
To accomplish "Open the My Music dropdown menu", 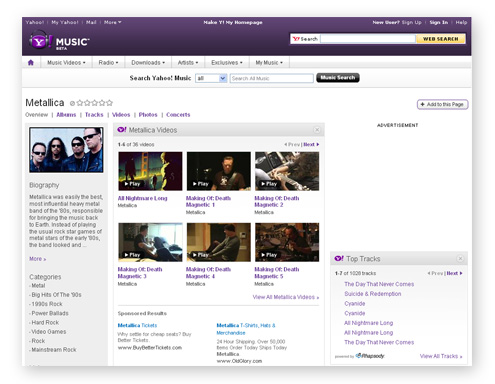I will pos(269,62).
